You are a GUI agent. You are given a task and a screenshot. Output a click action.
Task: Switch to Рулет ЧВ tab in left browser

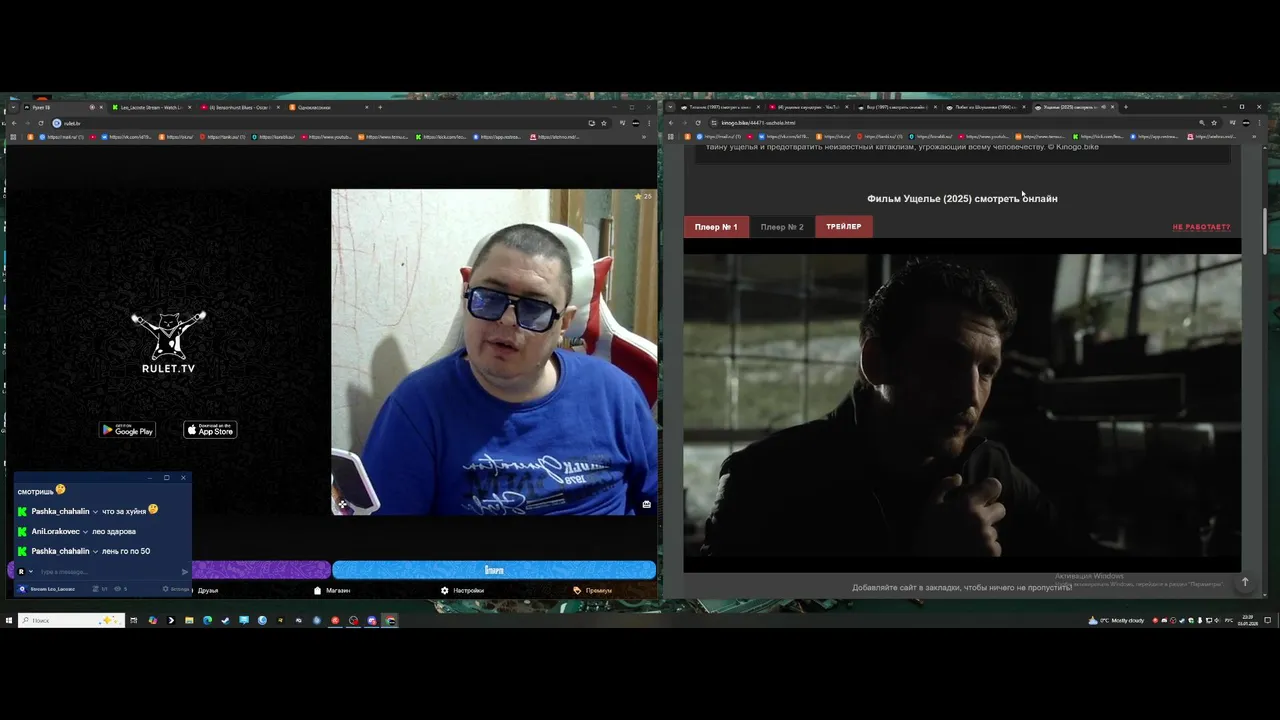click(60, 107)
